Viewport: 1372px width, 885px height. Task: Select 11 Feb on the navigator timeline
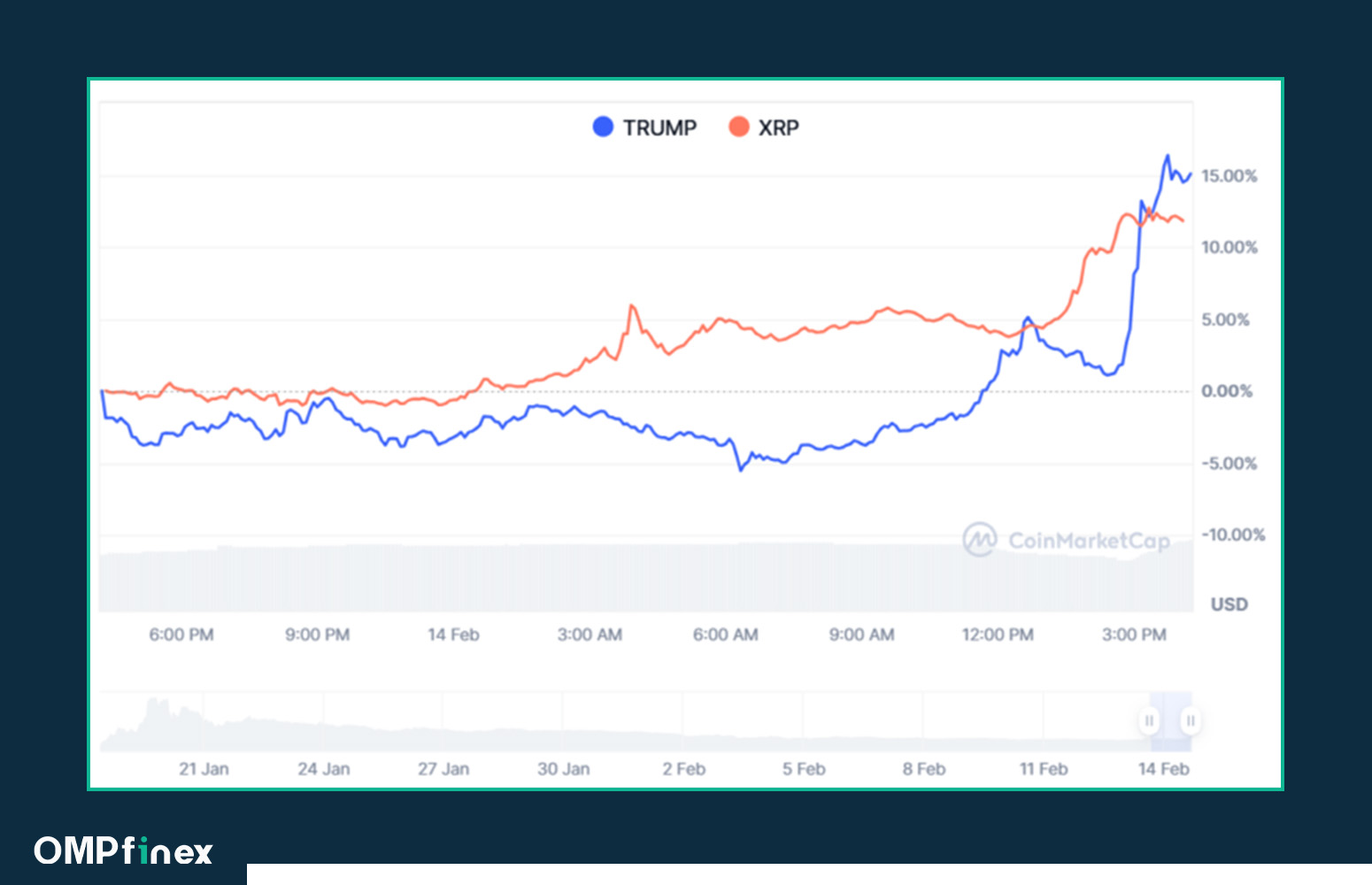coord(1044,769)
